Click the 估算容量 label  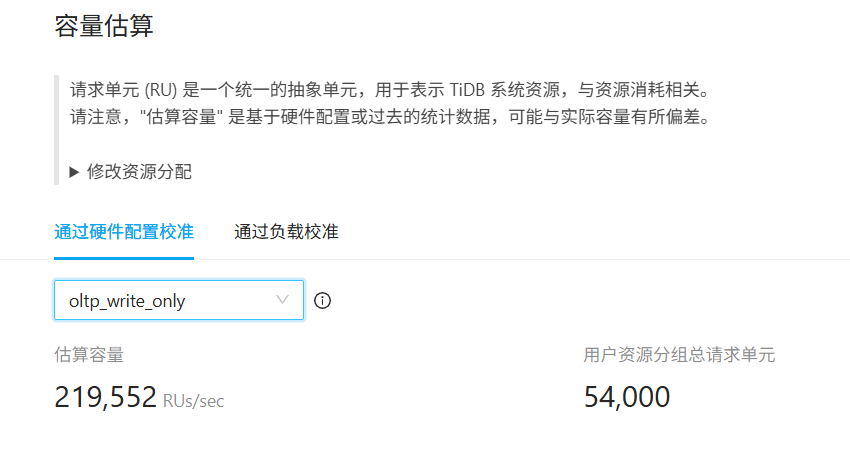89,354
